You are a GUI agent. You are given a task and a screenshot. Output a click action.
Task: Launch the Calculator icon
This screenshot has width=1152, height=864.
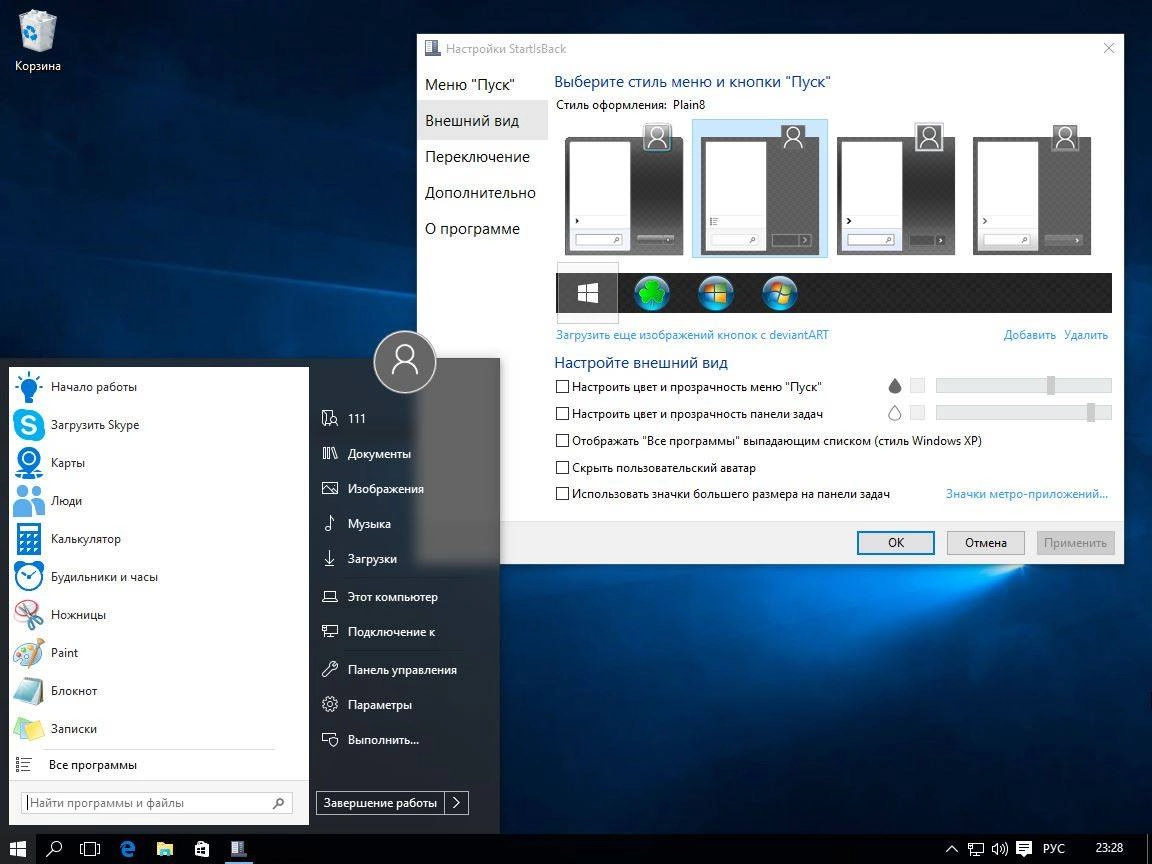pos(29,539)
